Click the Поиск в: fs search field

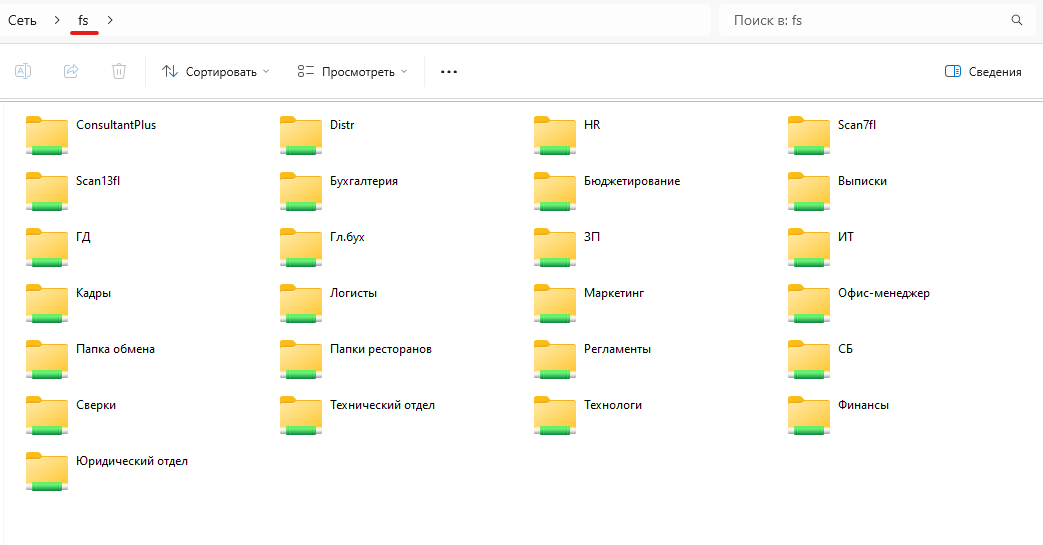[860, 20]
